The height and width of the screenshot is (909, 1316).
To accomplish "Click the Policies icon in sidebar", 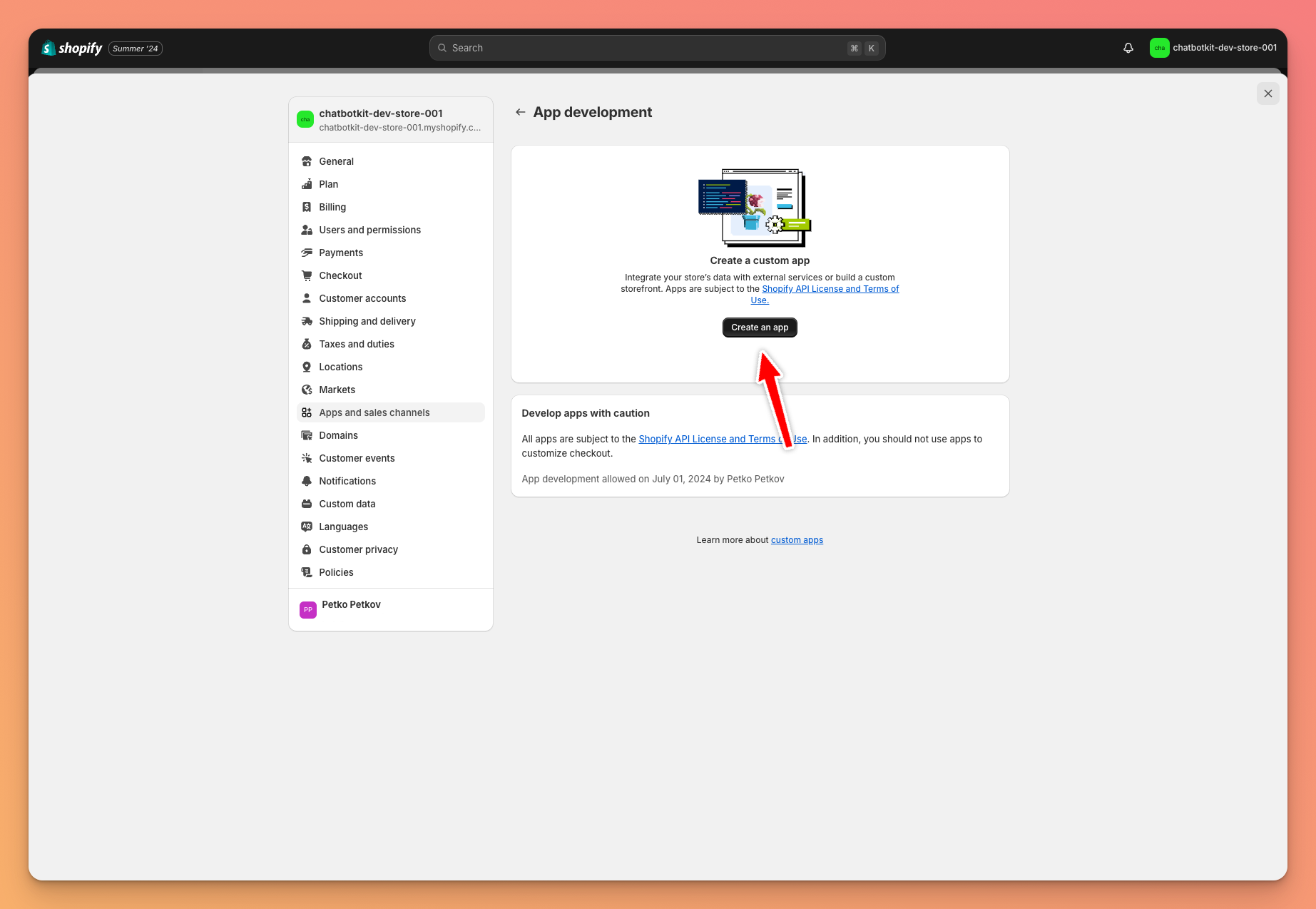I will click(307, 572).
